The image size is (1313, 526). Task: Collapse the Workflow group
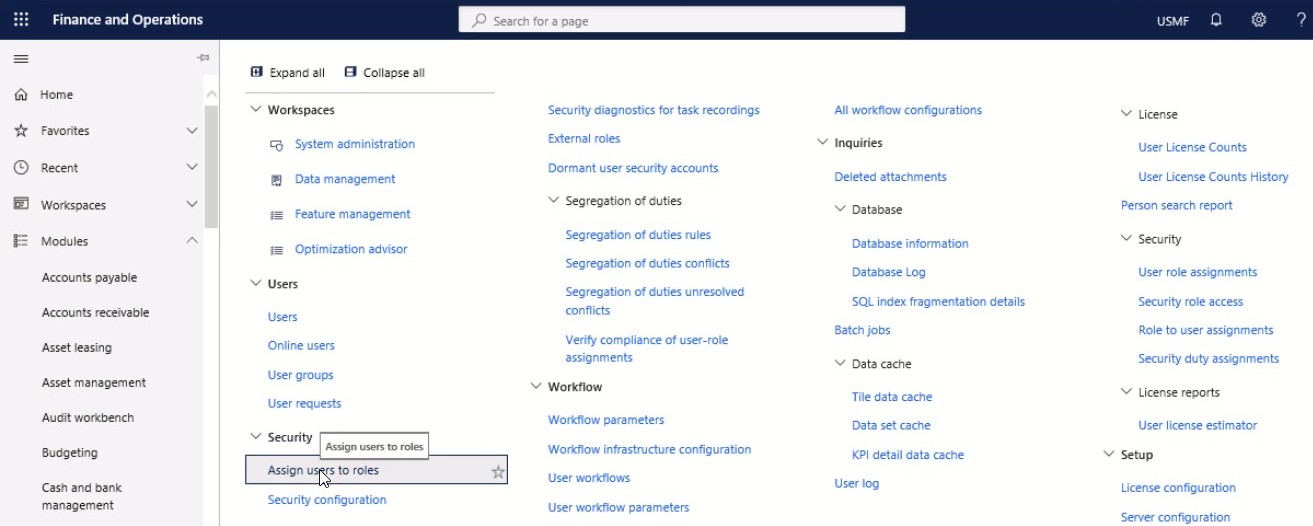click(536, 387)
